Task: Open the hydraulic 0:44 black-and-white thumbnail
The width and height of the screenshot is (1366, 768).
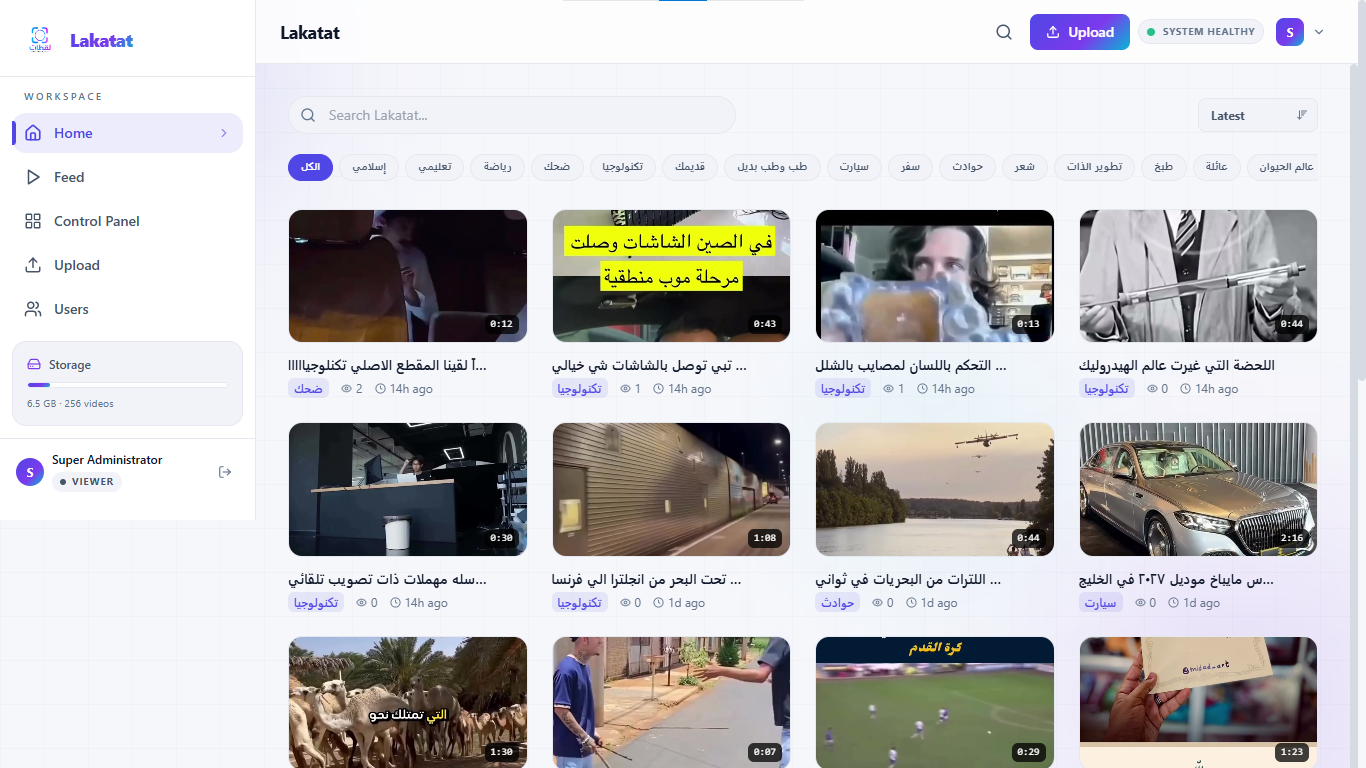Action: coord(1199,276)
